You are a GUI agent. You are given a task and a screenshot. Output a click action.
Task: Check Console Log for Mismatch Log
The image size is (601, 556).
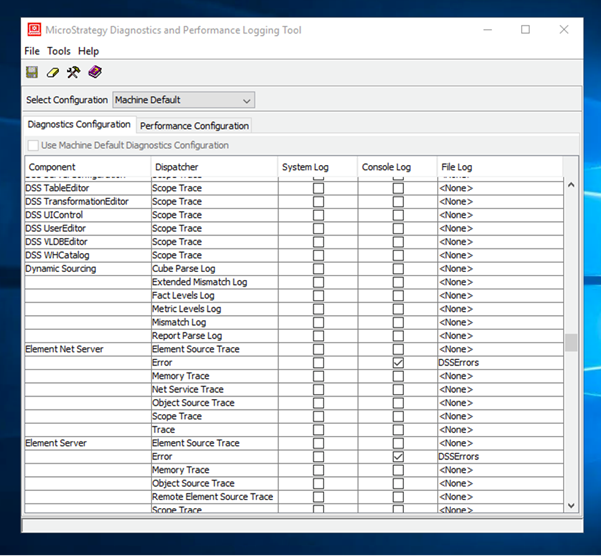[x=398, y=323]
